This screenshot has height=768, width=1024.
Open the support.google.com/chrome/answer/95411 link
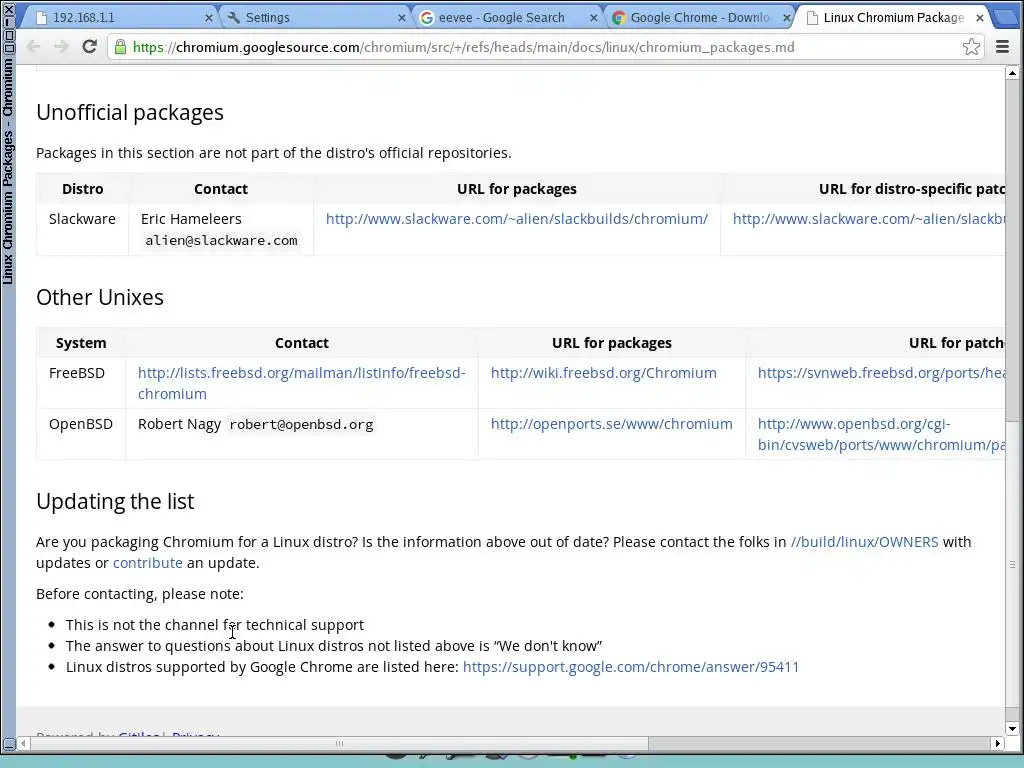click(x=631, y=667)
